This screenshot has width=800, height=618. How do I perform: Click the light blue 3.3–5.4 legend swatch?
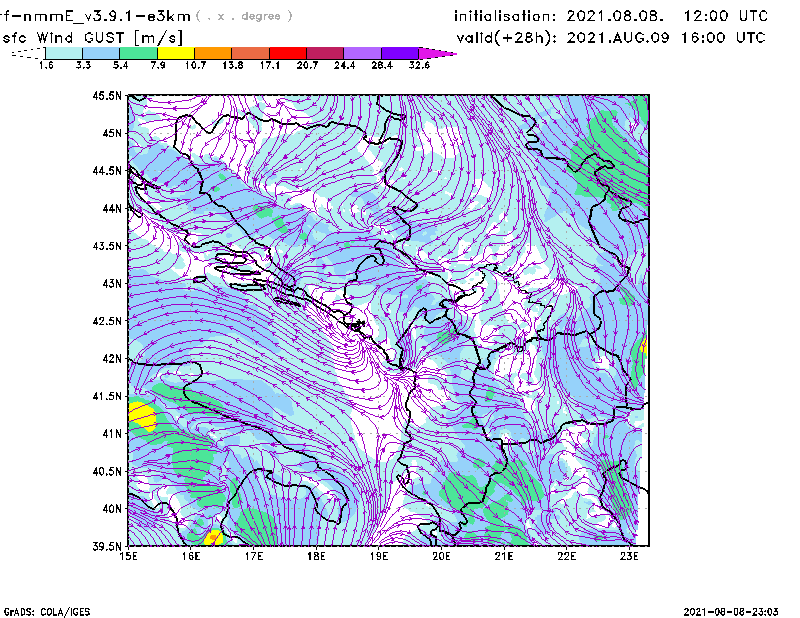point(101,53)
